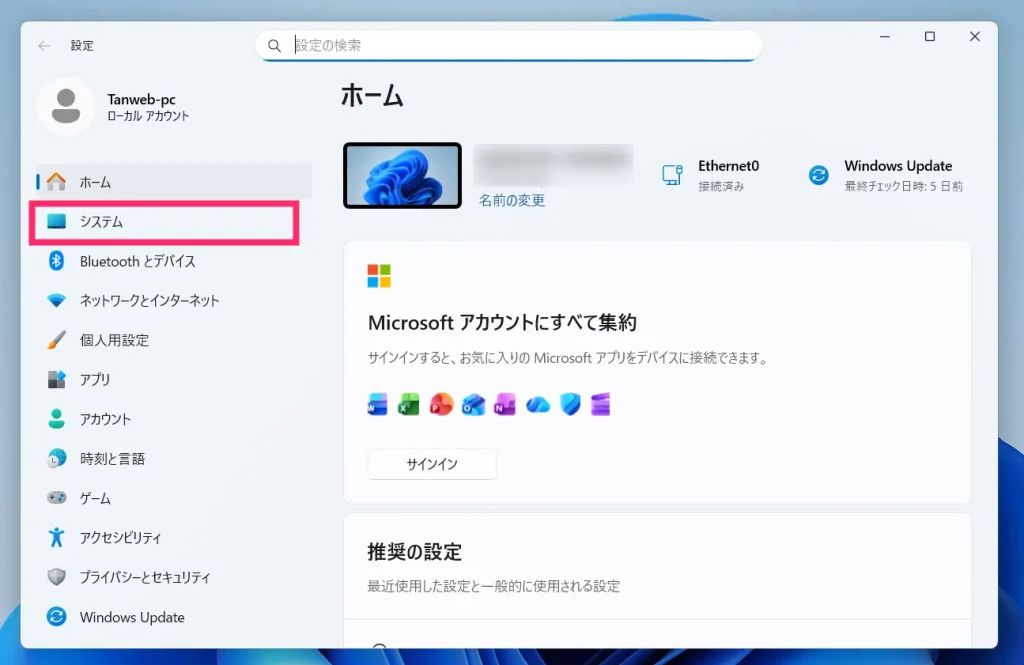Maximize the Settings window

[930, 37]
